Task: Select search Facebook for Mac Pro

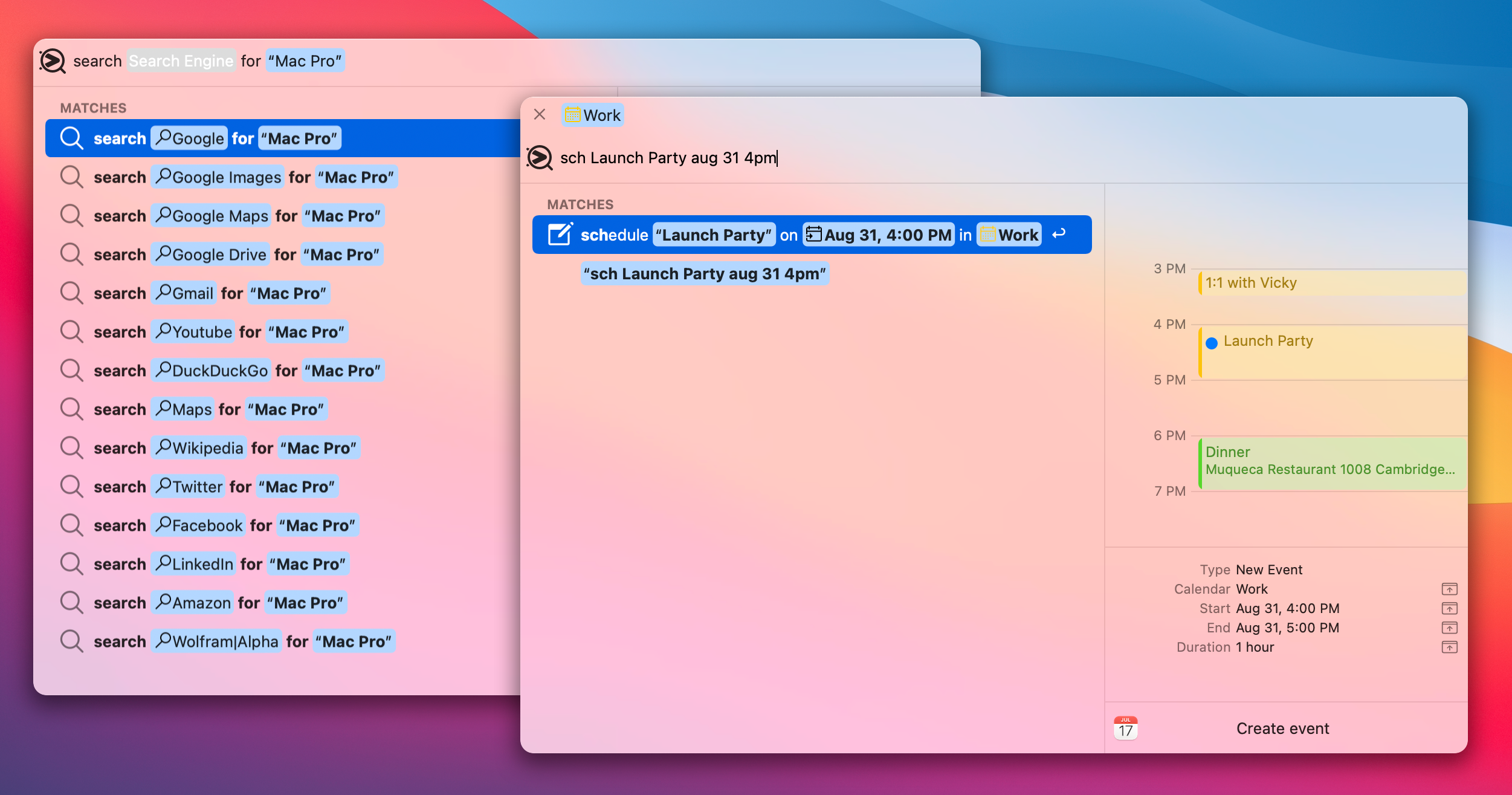Action: pyautogui.click(x=283, y=525)
